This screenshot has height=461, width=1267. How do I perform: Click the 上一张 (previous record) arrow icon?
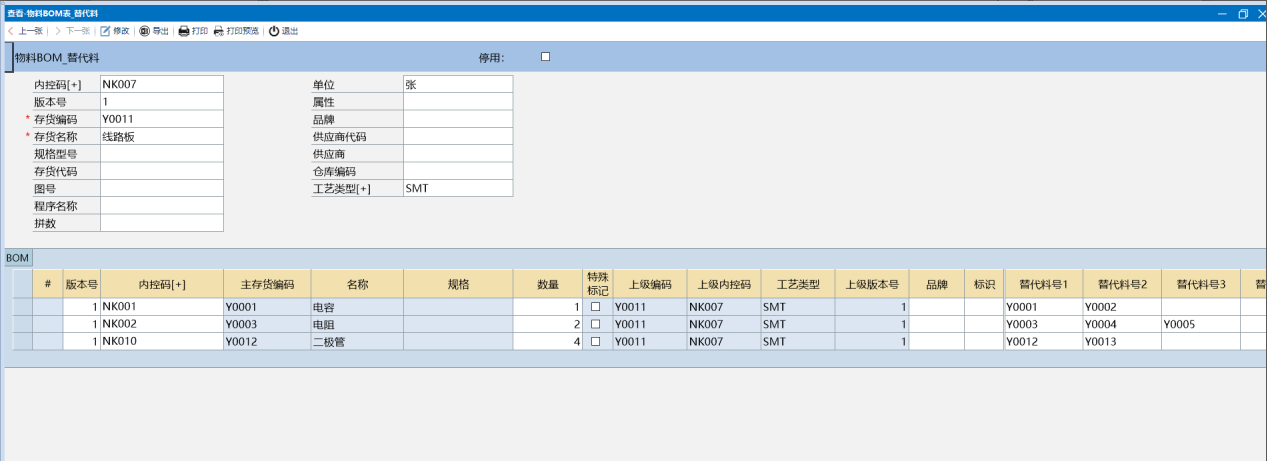(11, 31)
